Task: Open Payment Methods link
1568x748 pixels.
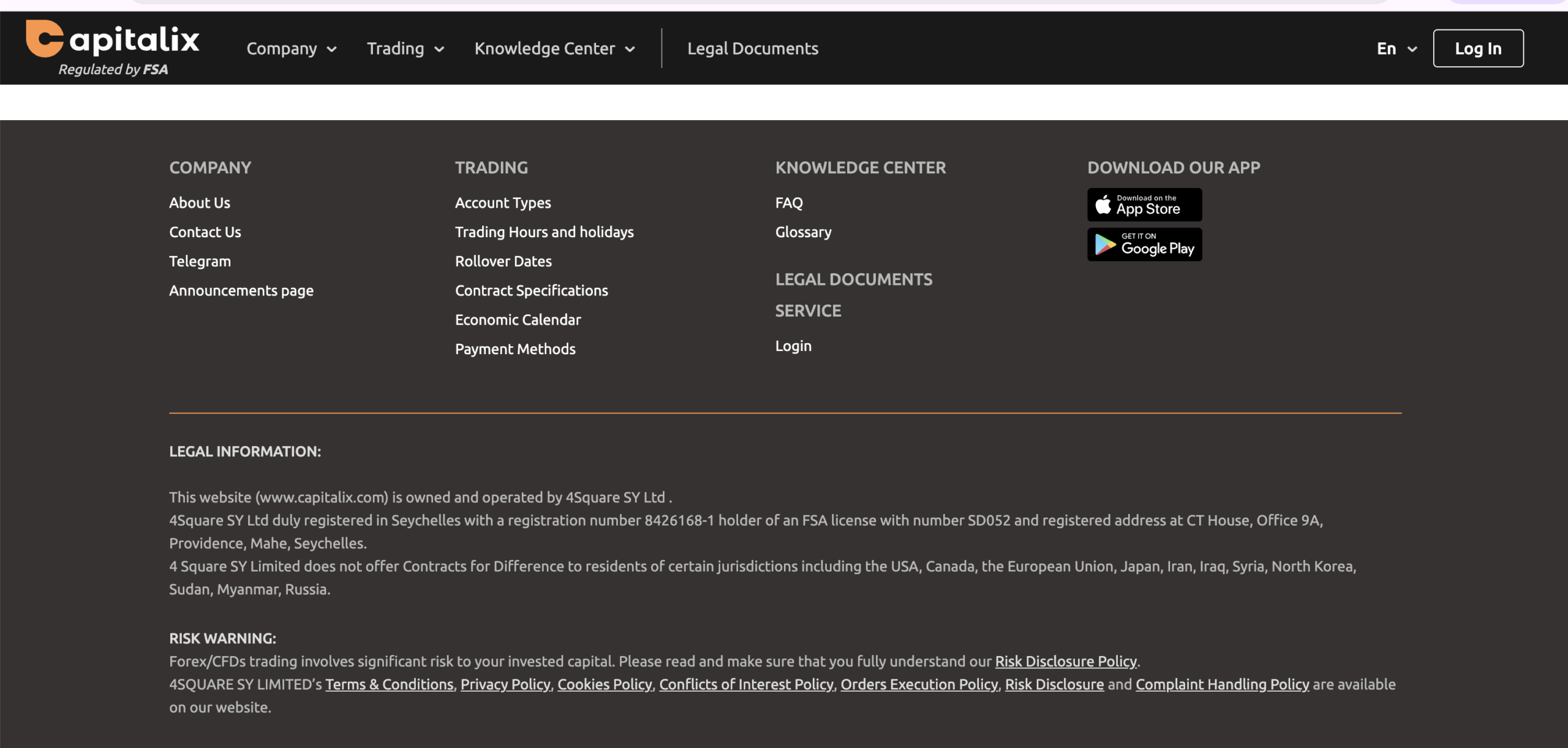Action: coord(515,349)
